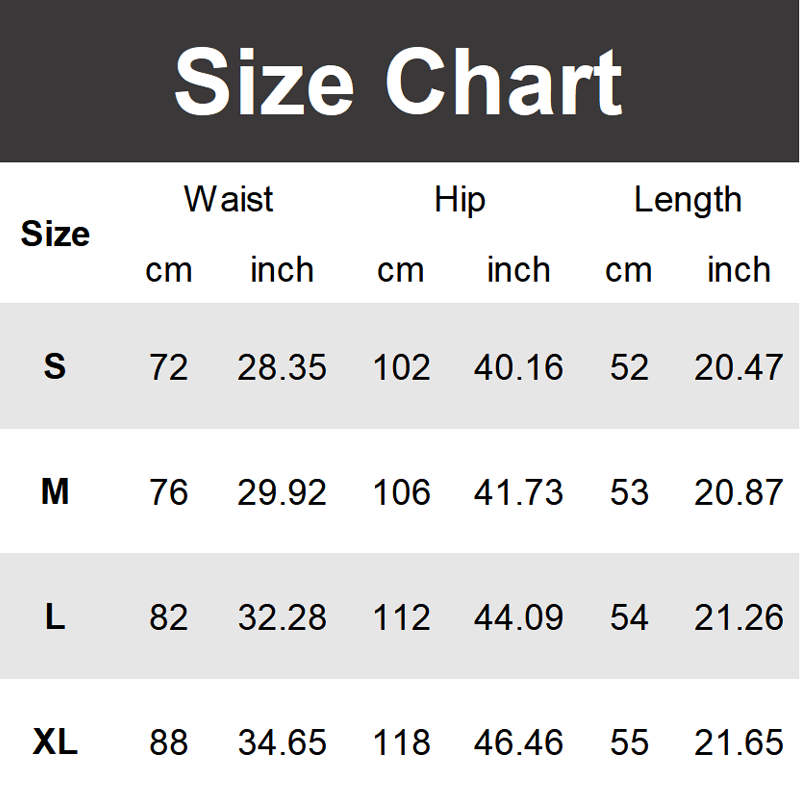Select the Hip column header

(x=459, y=199)
